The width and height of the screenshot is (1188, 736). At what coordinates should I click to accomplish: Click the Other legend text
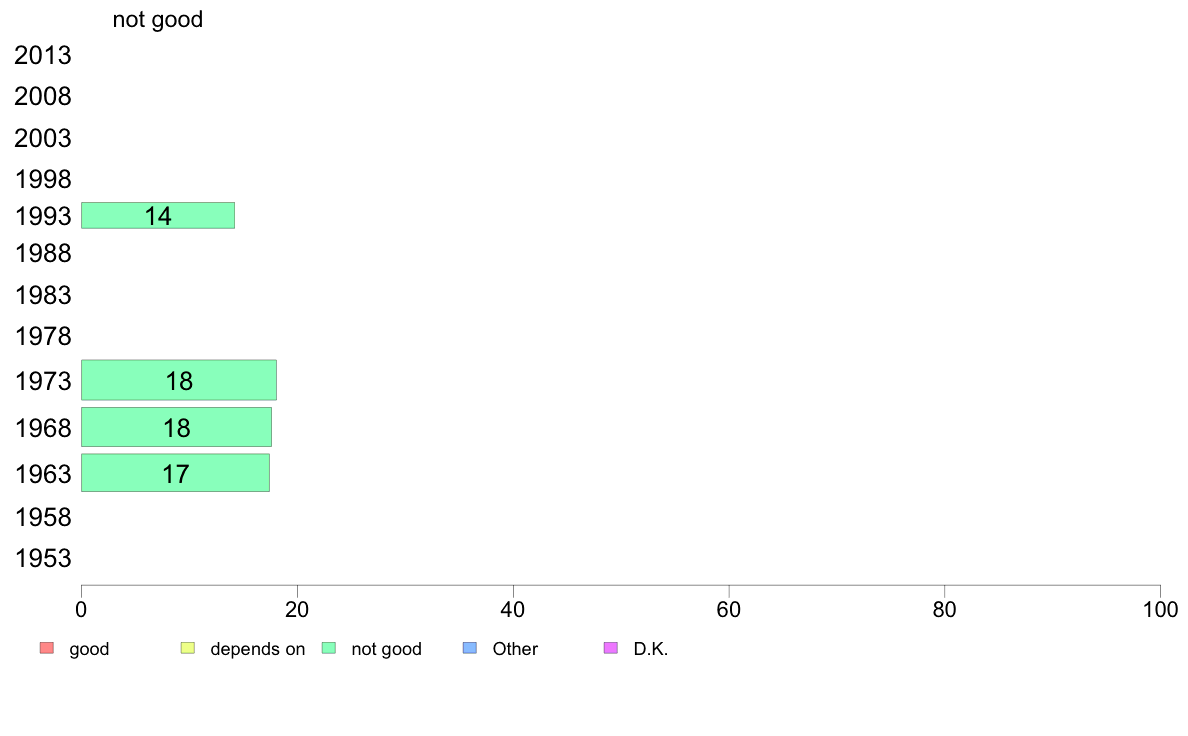pos(515,649)
